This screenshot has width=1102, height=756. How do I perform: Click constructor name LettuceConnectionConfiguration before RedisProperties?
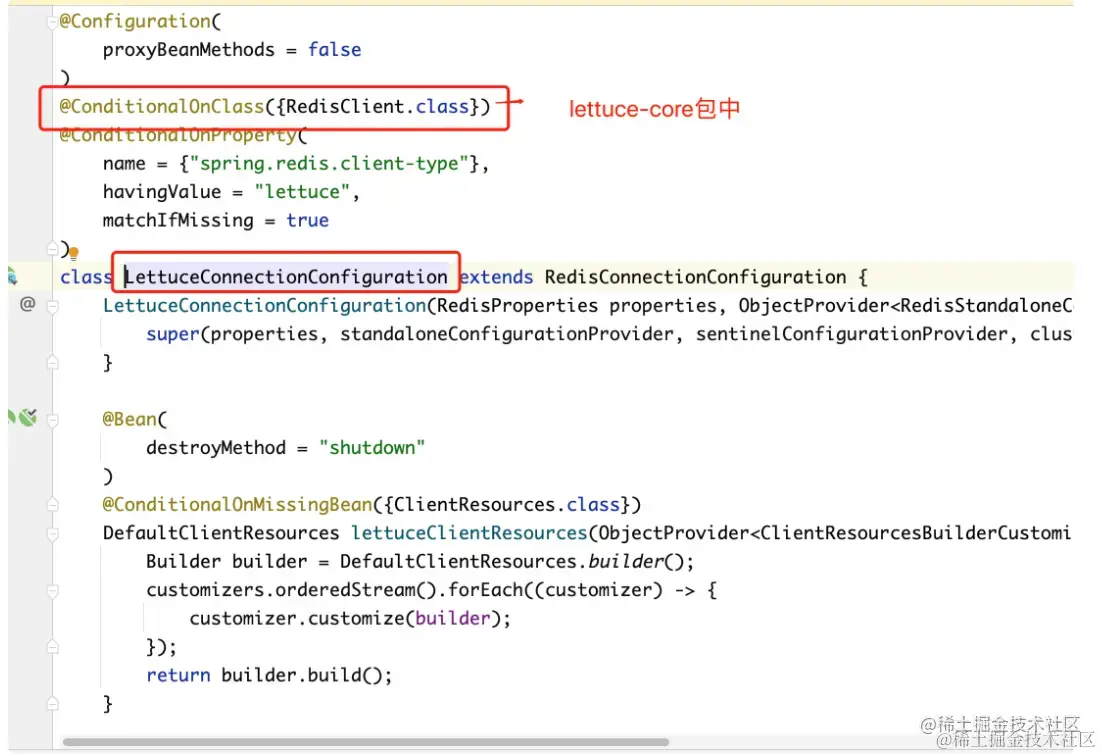264,306
